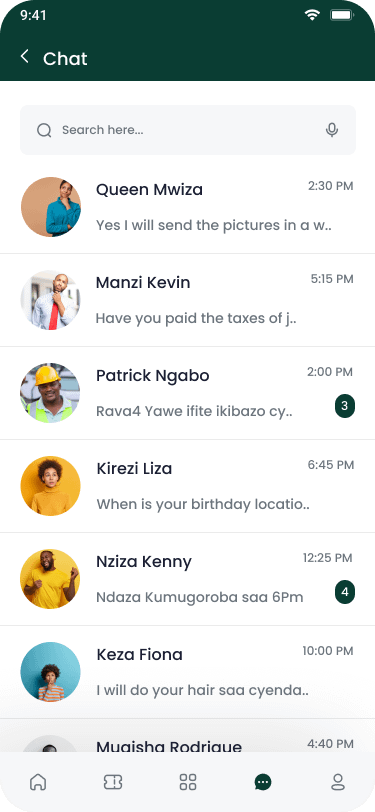375x812 pixels.
Task: Tap Patrick Ngabo's hard-hat avatar
Action: (x=50, y=393)
